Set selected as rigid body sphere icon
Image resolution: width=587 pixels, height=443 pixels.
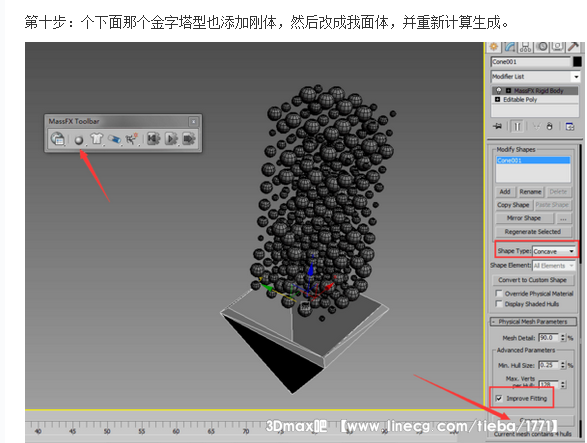point(79,140)
